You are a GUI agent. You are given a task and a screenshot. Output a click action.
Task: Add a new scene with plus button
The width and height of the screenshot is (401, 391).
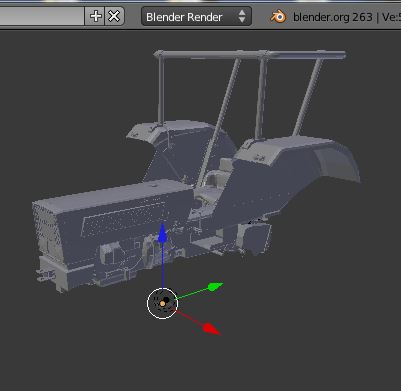coord(95,16)
